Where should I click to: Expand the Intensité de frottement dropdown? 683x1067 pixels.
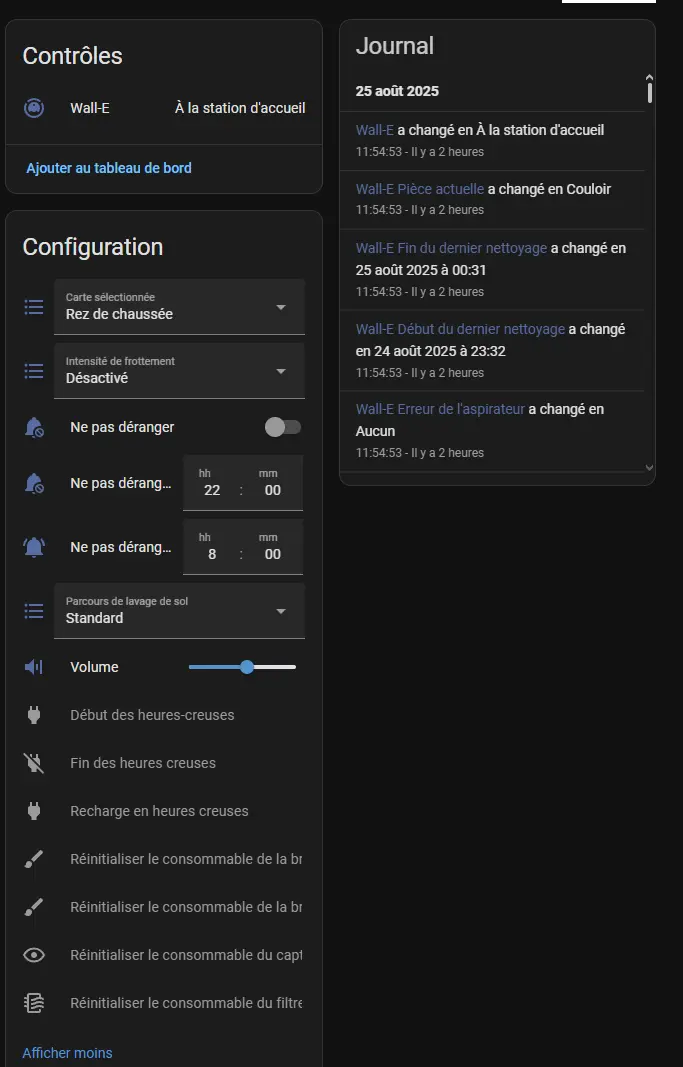[180, 371]
